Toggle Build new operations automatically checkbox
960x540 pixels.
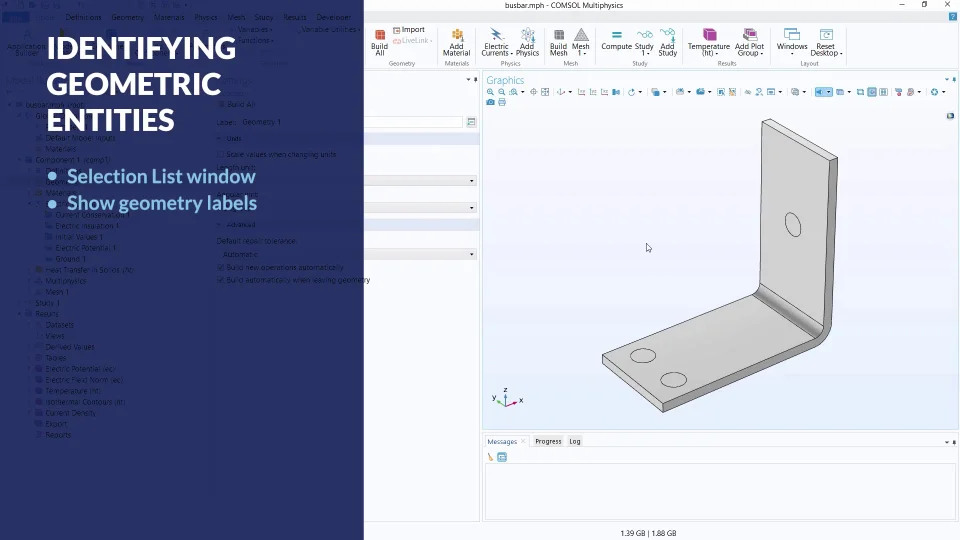[221, 268]
